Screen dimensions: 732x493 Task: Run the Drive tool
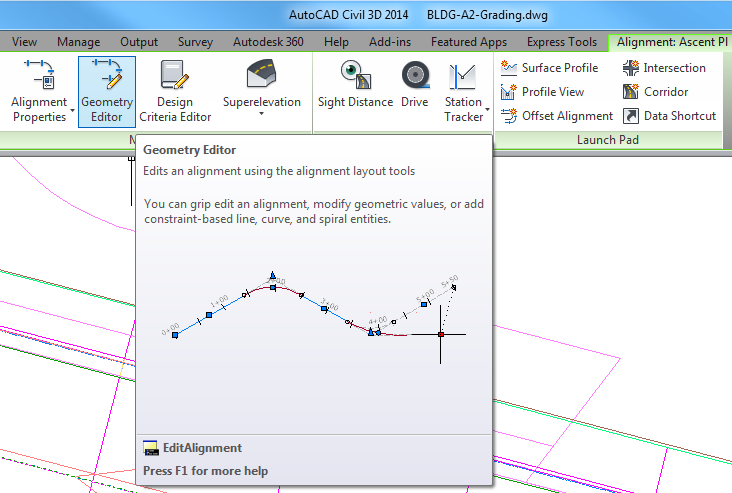coord(415,85)
